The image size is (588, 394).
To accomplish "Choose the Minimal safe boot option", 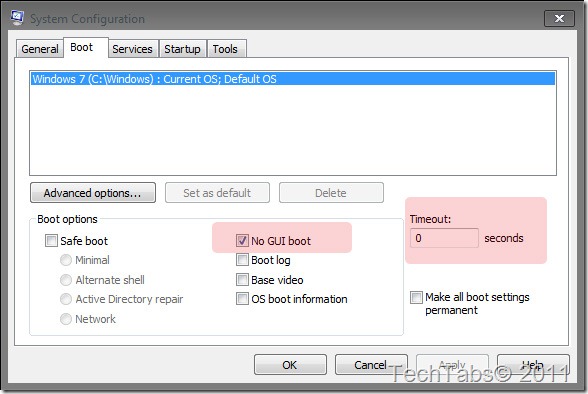I will click(66, 260).
